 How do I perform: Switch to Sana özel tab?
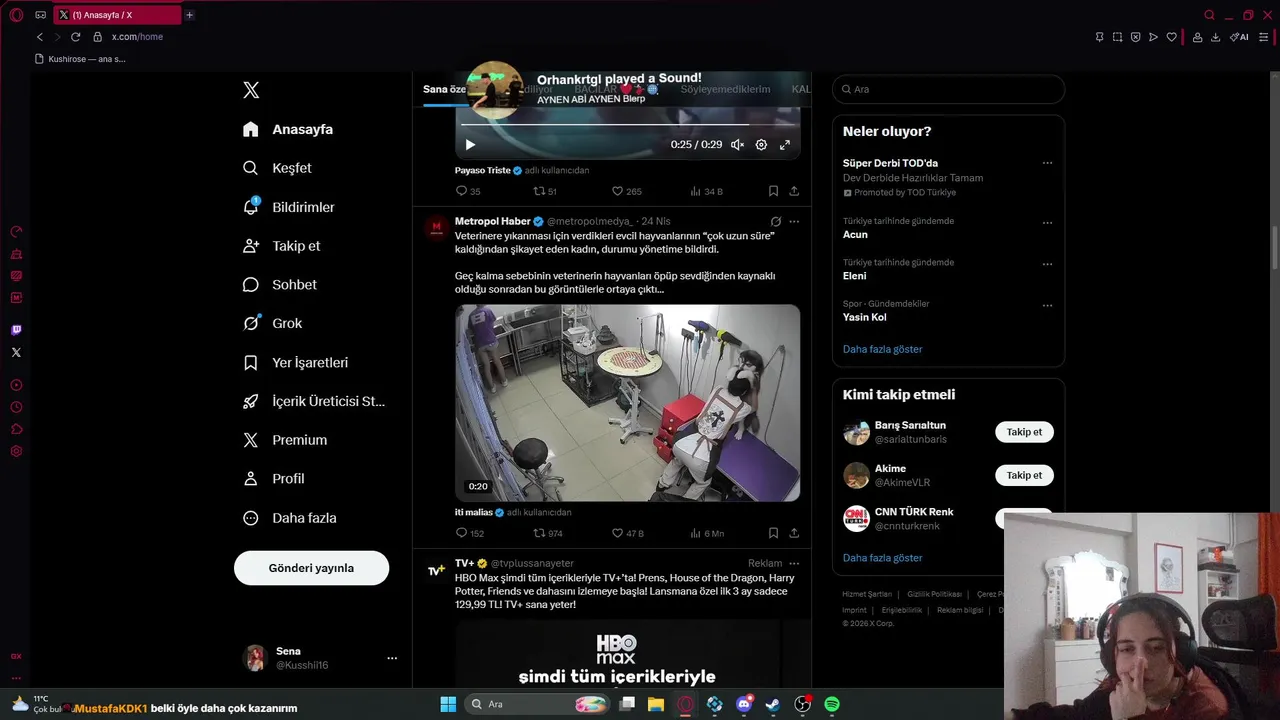(444, 89)
